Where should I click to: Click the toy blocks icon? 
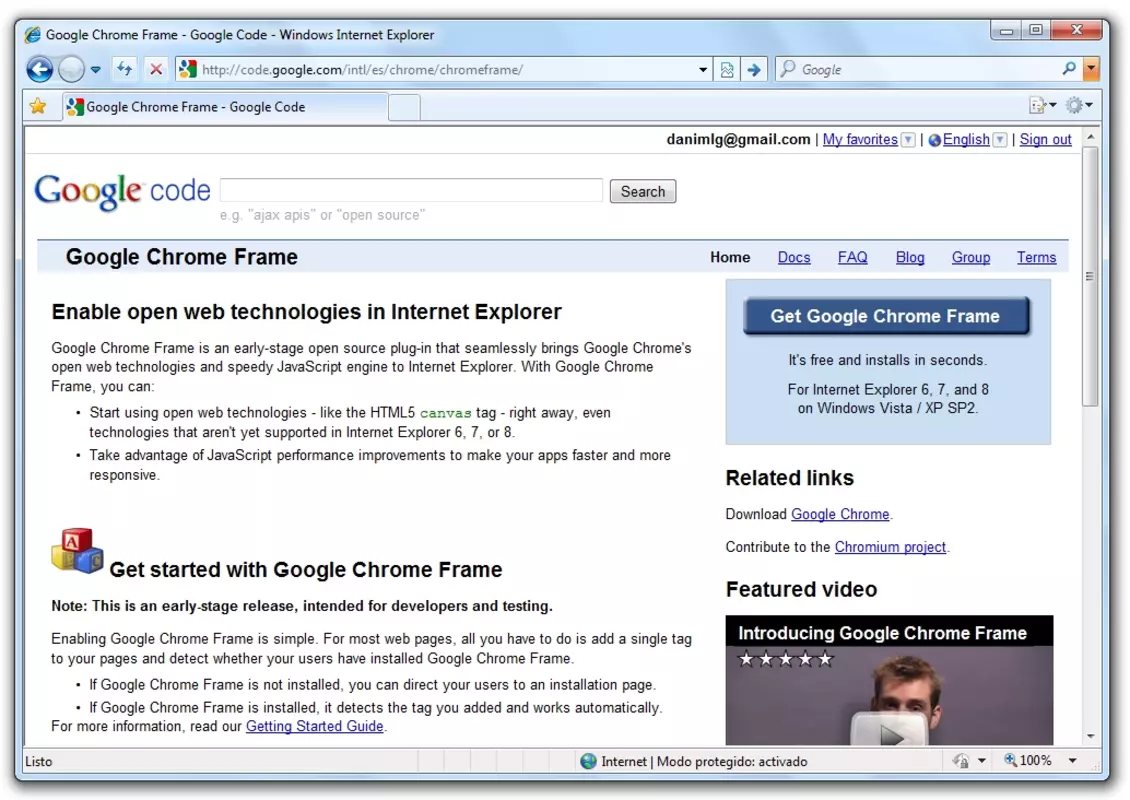coord(76,551)
